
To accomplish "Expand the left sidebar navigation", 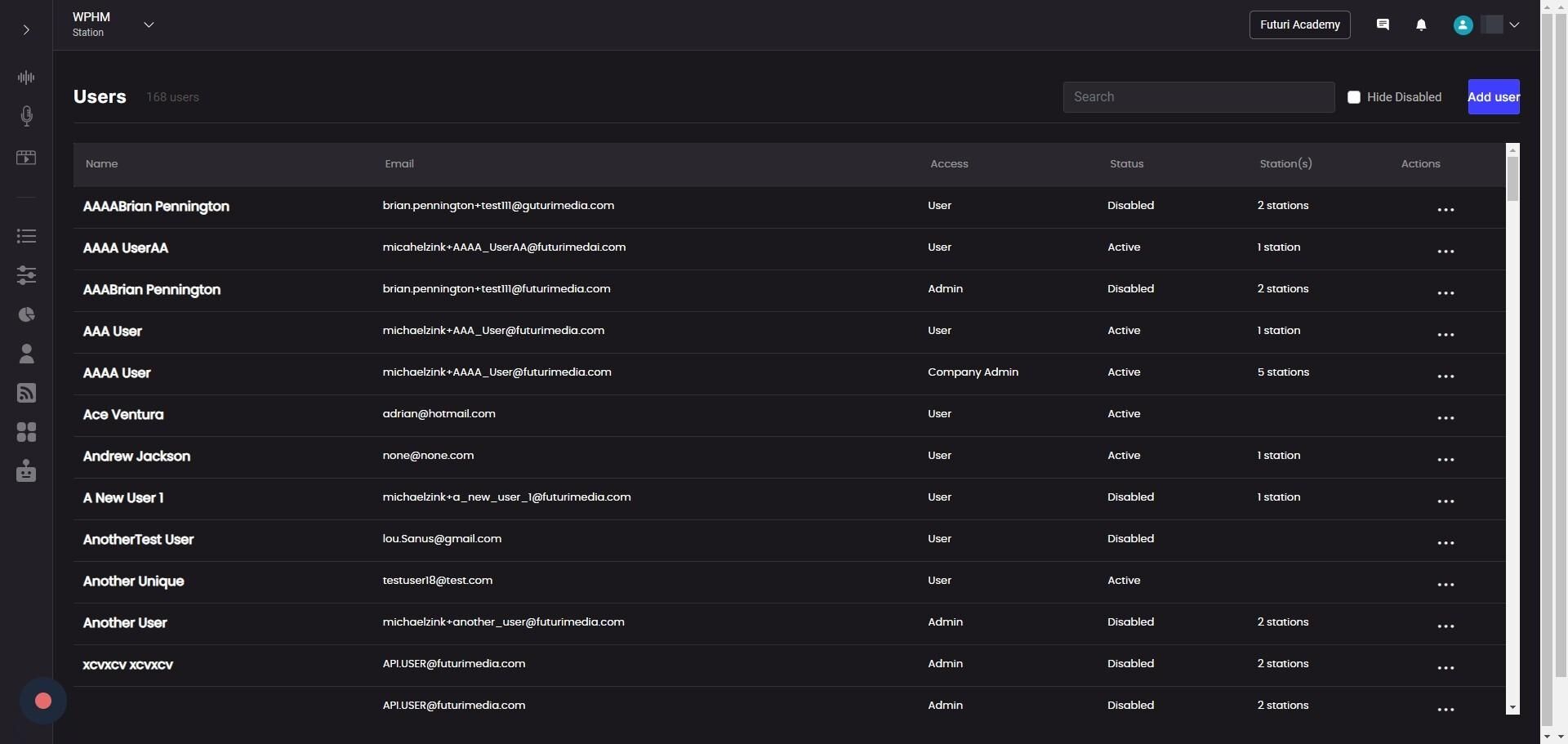I will coord(26,30).
